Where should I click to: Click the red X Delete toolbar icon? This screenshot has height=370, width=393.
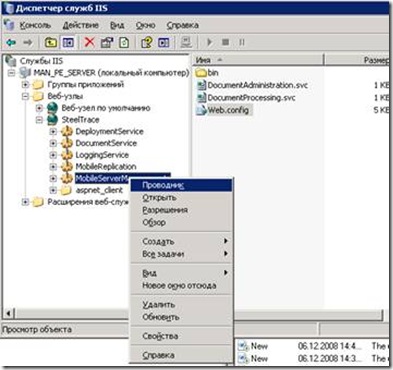89,42
